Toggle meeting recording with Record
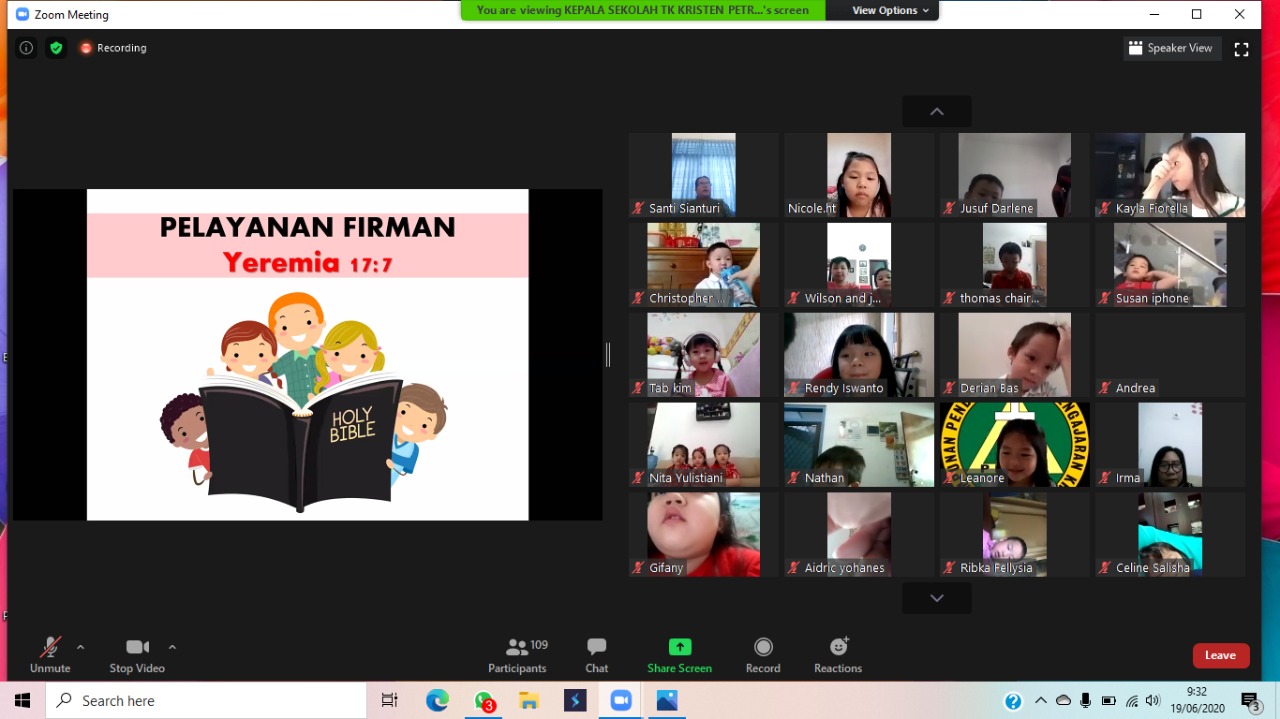The width and height of the screenshot is (1280, 719). (x=763, y=655)
